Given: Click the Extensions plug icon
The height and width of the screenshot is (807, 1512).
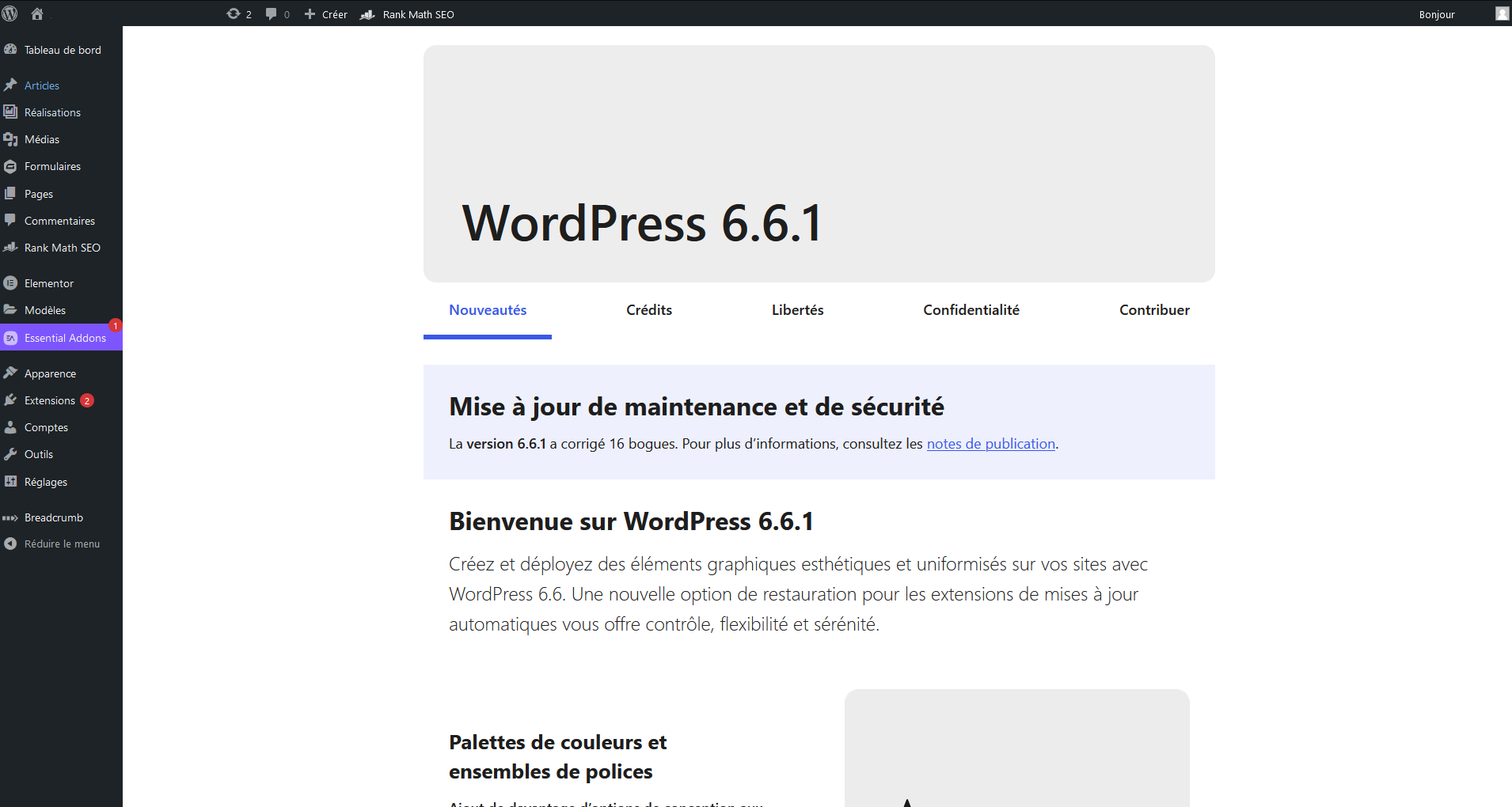Looking at the screenshot, I should (10, 400).
